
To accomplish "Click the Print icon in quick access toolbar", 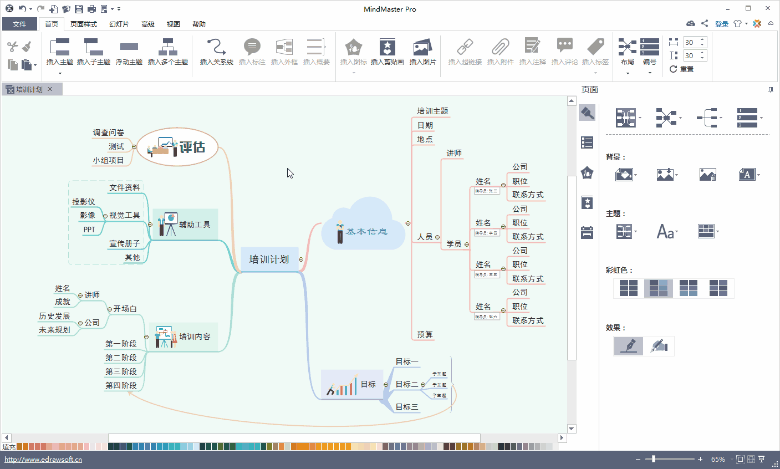I will point(92,9).
